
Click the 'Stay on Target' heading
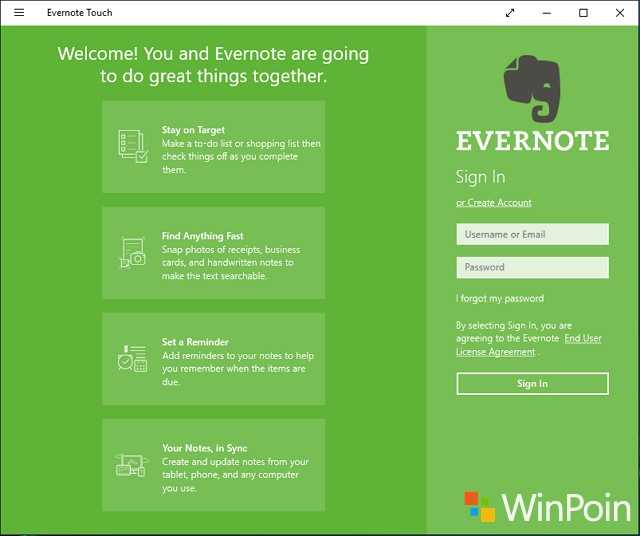pos(193,130)
